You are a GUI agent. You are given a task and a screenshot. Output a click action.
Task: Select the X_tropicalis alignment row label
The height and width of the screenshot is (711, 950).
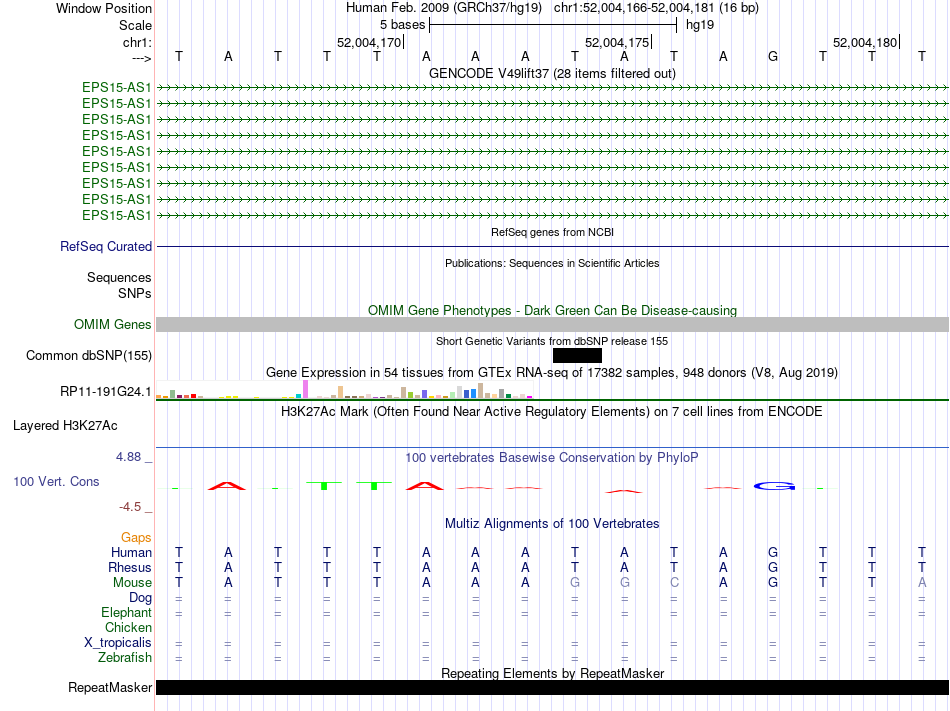click(x=118, y=643)
